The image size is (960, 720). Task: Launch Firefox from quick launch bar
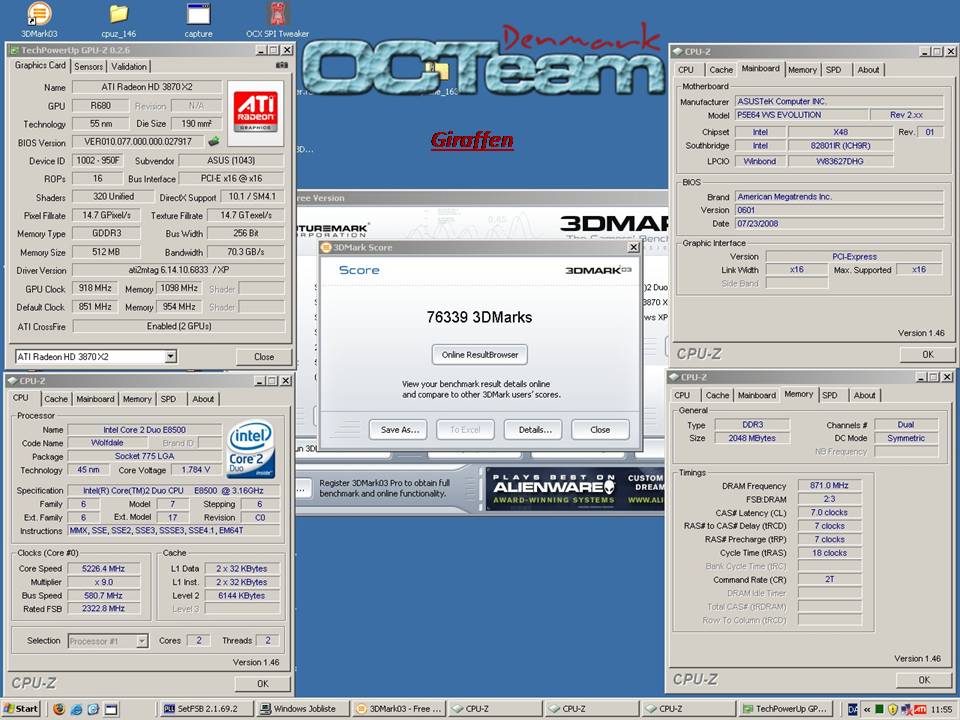59,709
